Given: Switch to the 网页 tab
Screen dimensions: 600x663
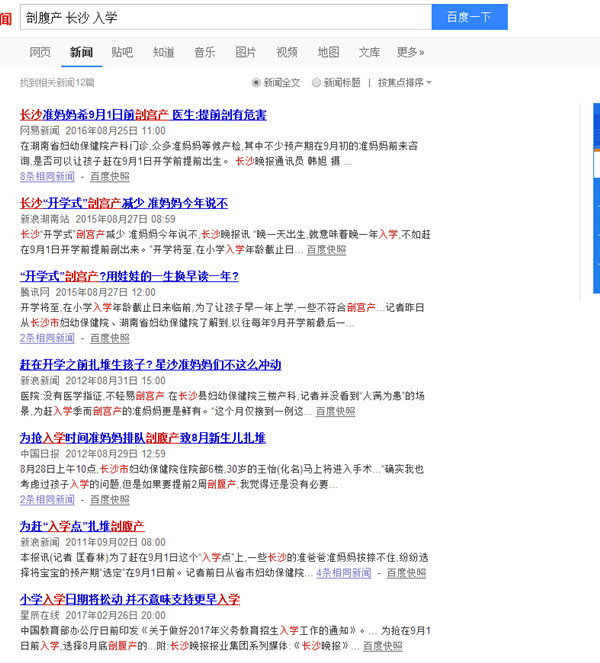Looking at the screenshot, I should [40, 52].
